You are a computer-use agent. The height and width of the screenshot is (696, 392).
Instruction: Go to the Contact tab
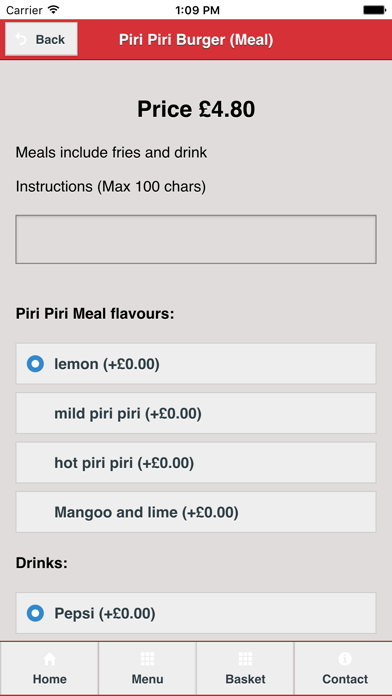(x=343, y=668)
